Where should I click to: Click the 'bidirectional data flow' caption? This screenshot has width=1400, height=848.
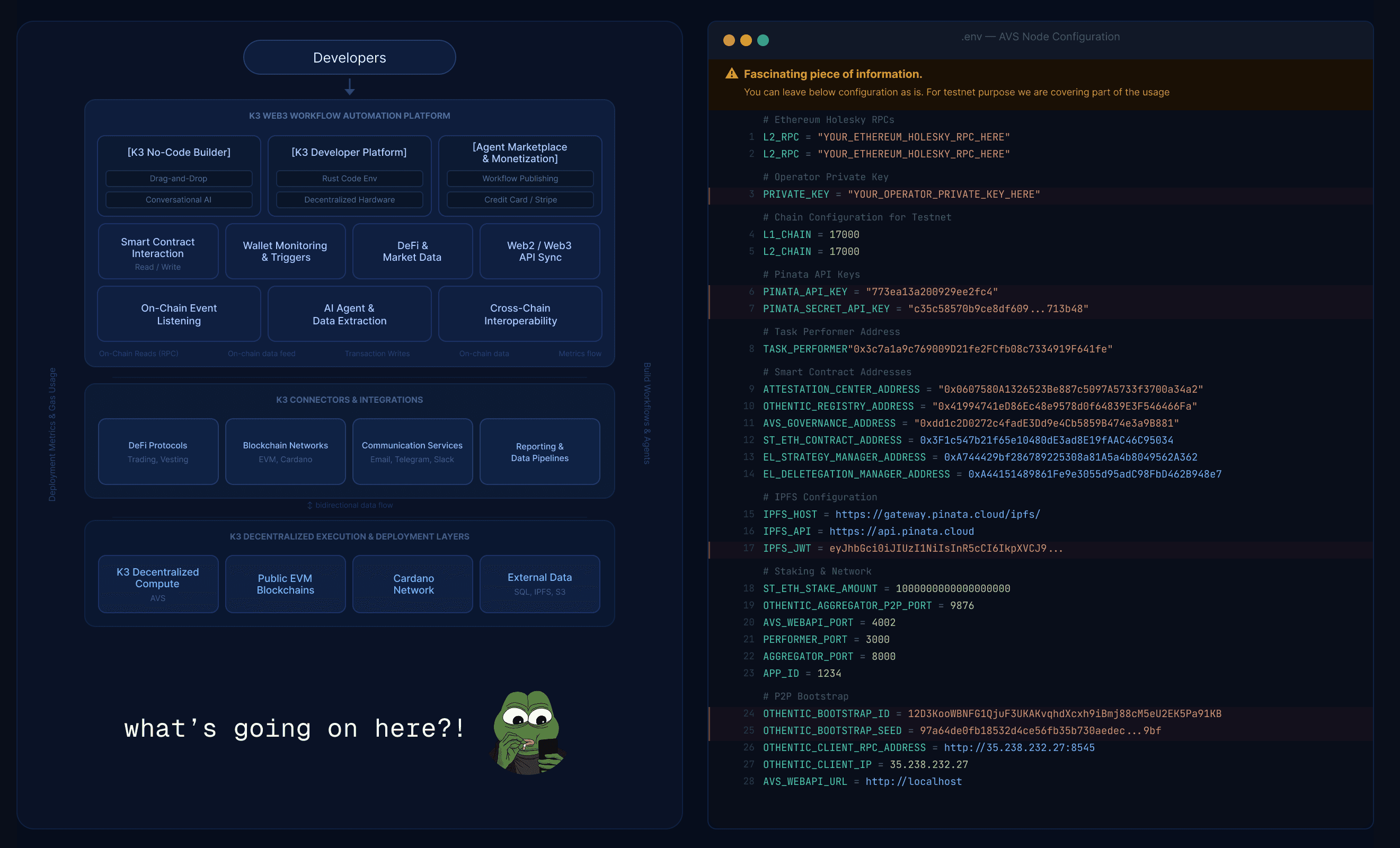click(x=349, y=505)
